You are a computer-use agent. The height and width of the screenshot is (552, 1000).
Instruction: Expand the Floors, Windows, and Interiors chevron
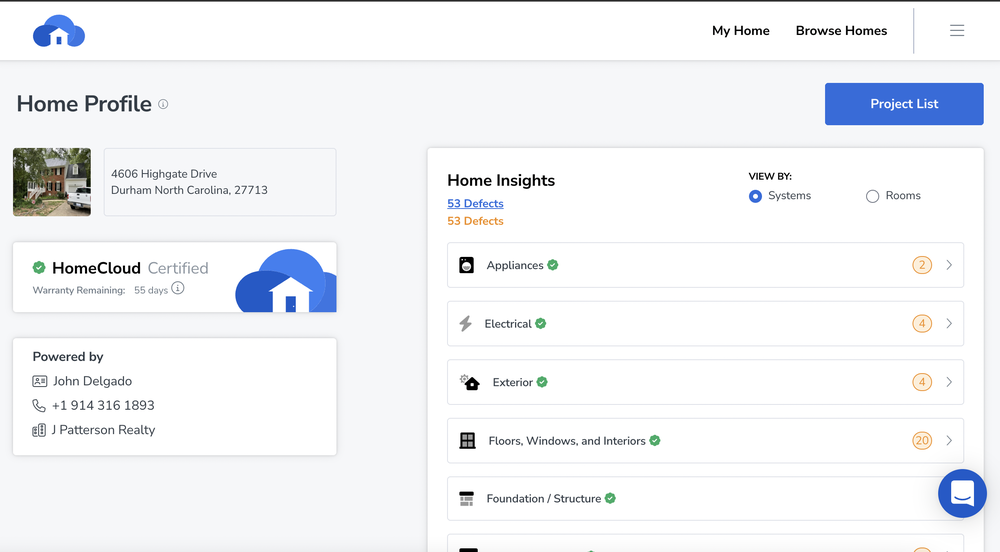pyautogui.click(x=949, y=440)
